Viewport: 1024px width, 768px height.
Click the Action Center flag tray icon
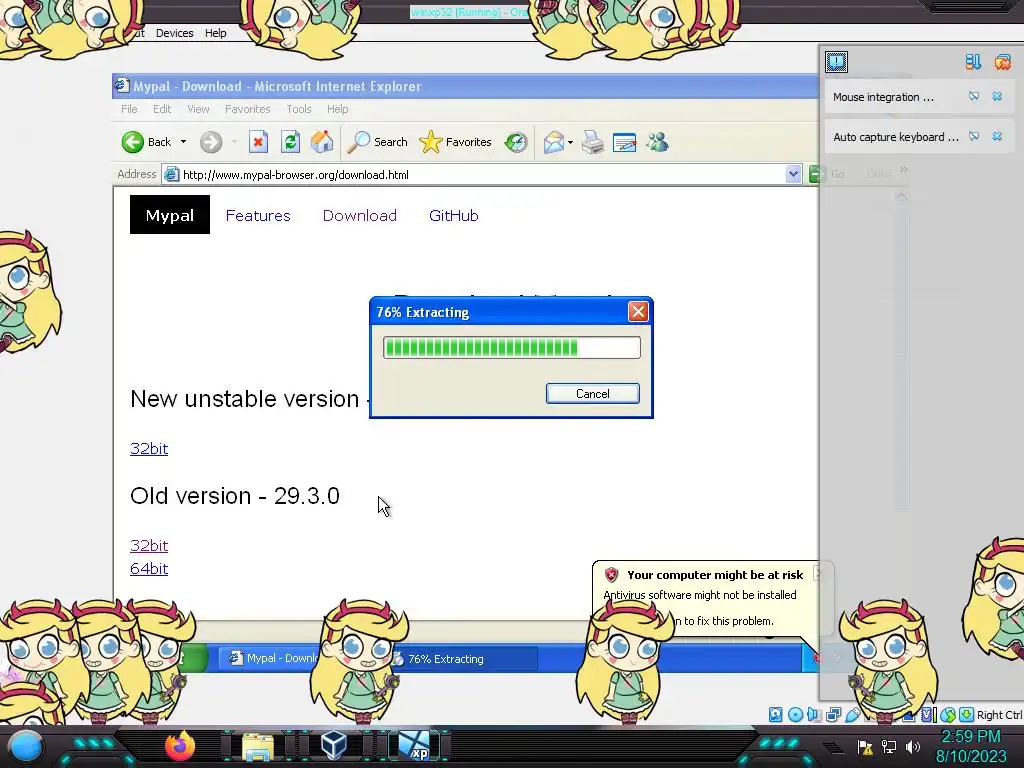point(865,746)
